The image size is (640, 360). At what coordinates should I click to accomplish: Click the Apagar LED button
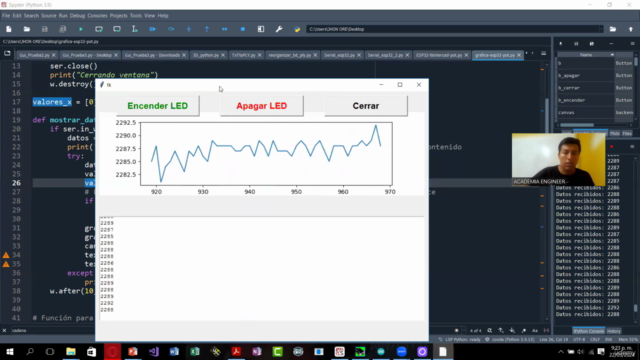262,106
